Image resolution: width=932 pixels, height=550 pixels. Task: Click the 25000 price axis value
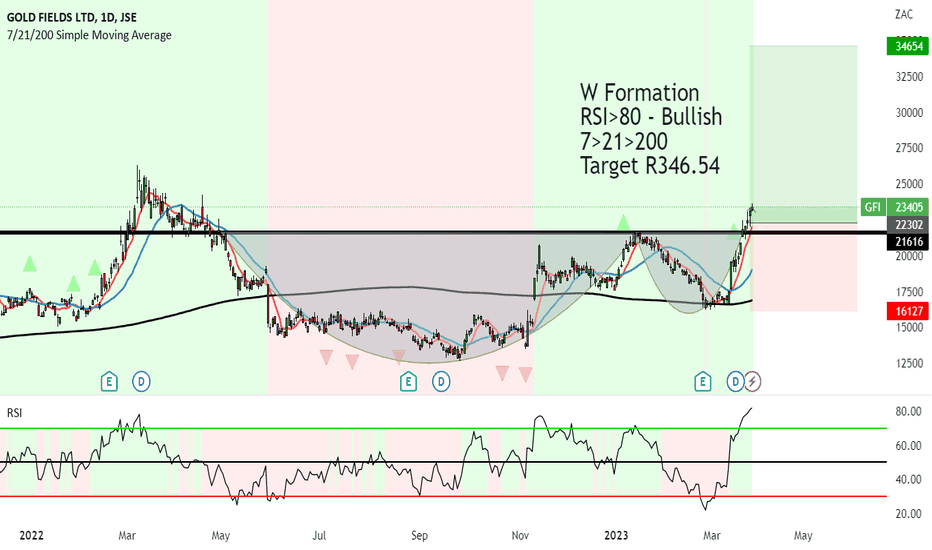[909, 184]
